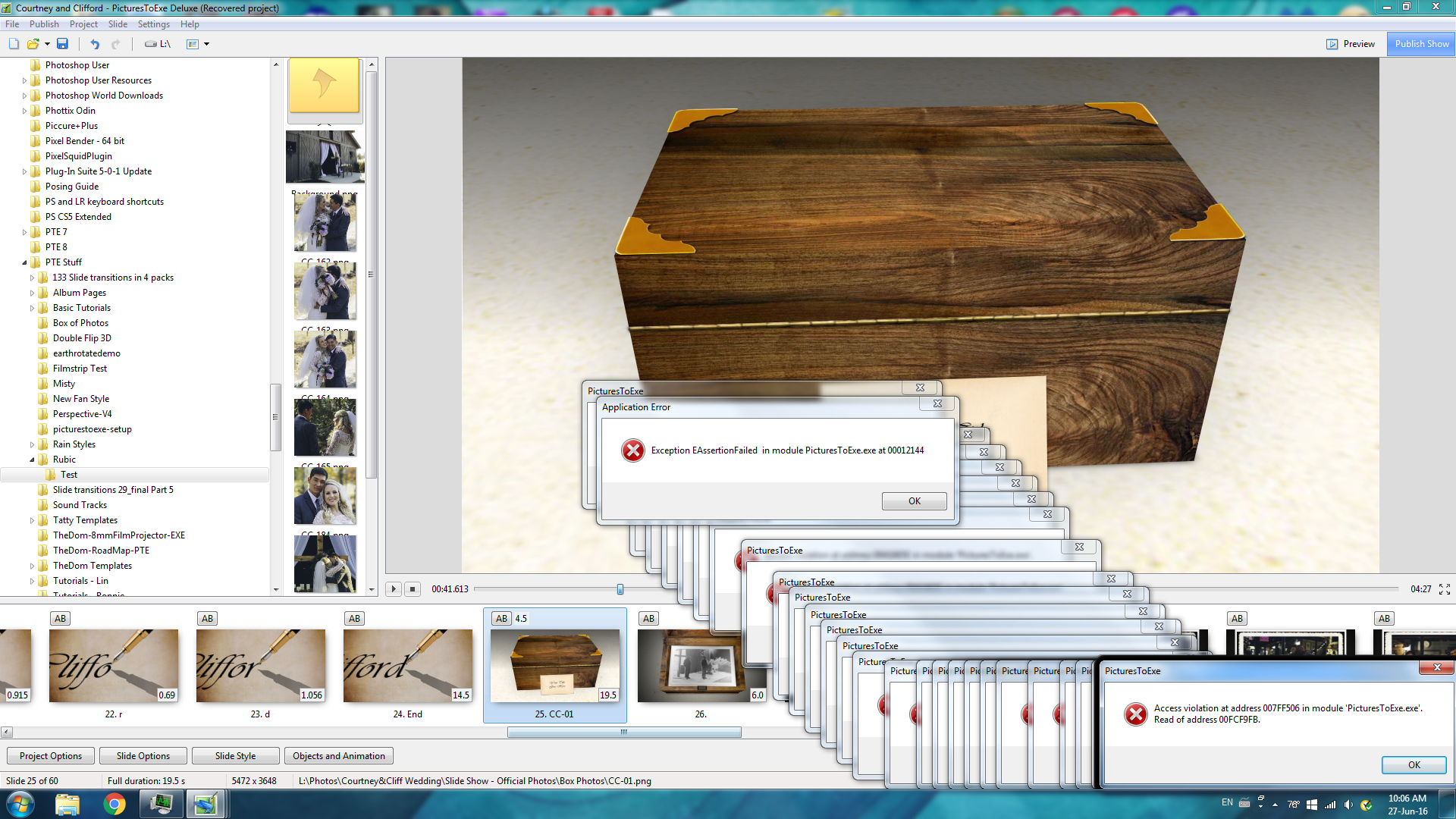1456x819 pixels.
Task: Click OK in the Application Error dialog
Action: [915, 501]
